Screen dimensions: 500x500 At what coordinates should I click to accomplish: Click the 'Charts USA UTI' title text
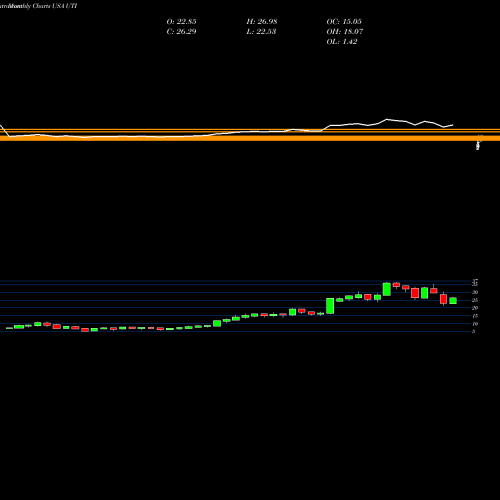tap(55, 6)
